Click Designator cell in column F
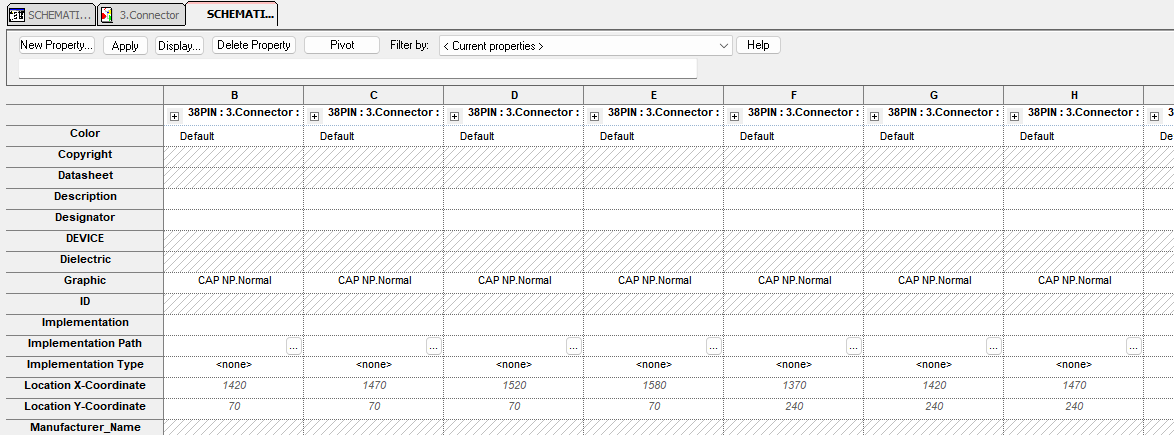The width and height of the screenshot is (1174, 435). (794, 219)
